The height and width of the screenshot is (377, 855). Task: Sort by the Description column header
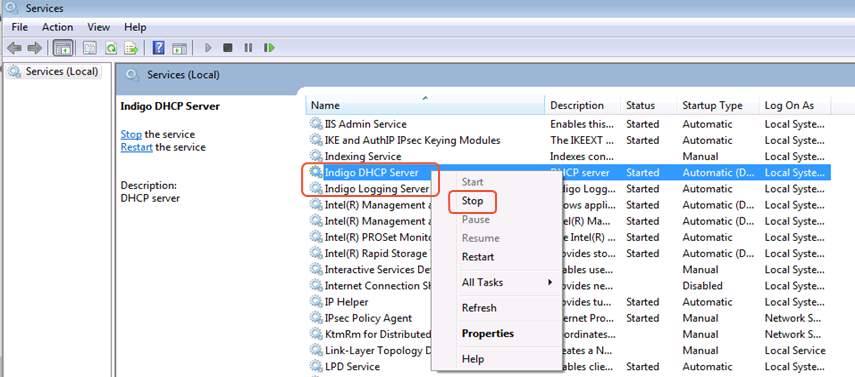point(583,105)
